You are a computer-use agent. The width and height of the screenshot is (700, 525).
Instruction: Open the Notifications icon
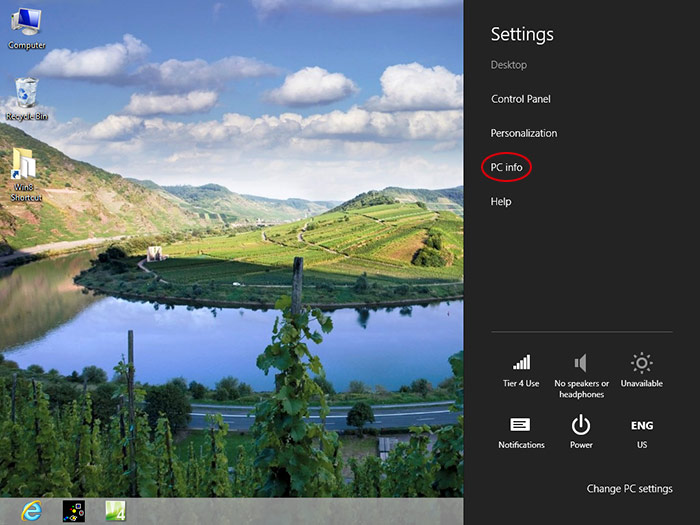pyautogui.click(x=521, y=433)
